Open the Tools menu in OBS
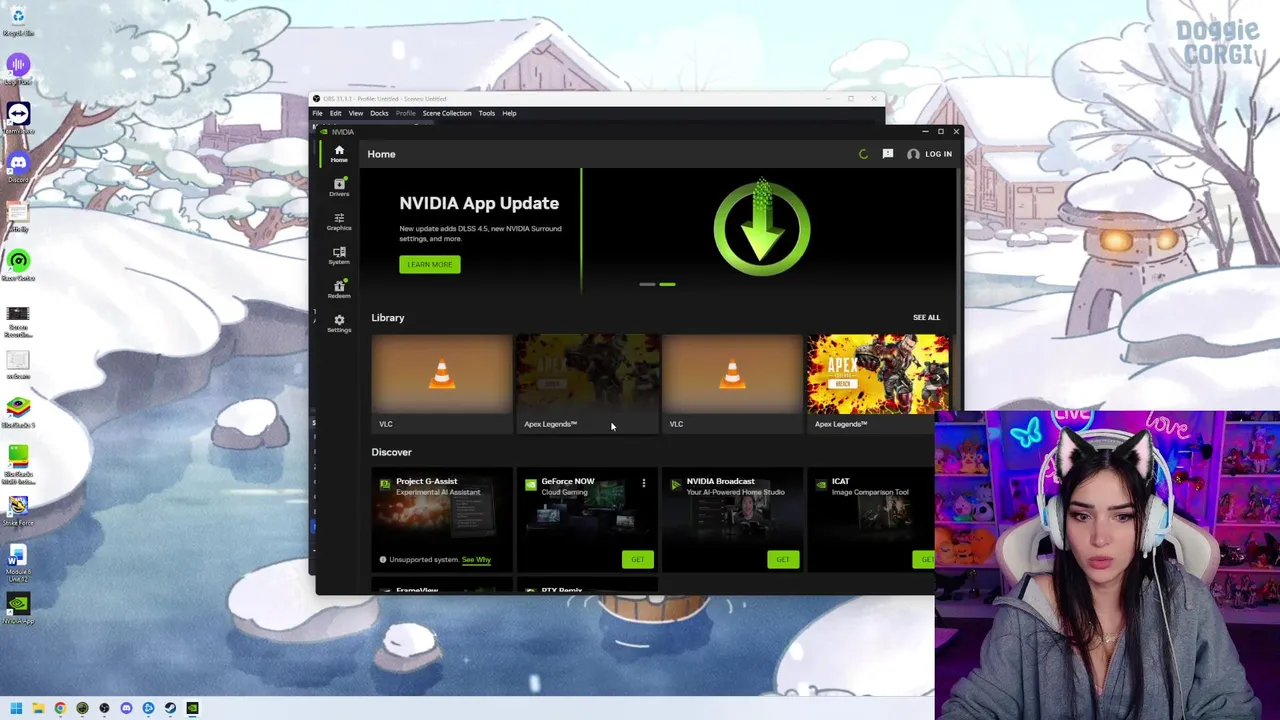Viewport: 1280px width, 720px height. 487,113
